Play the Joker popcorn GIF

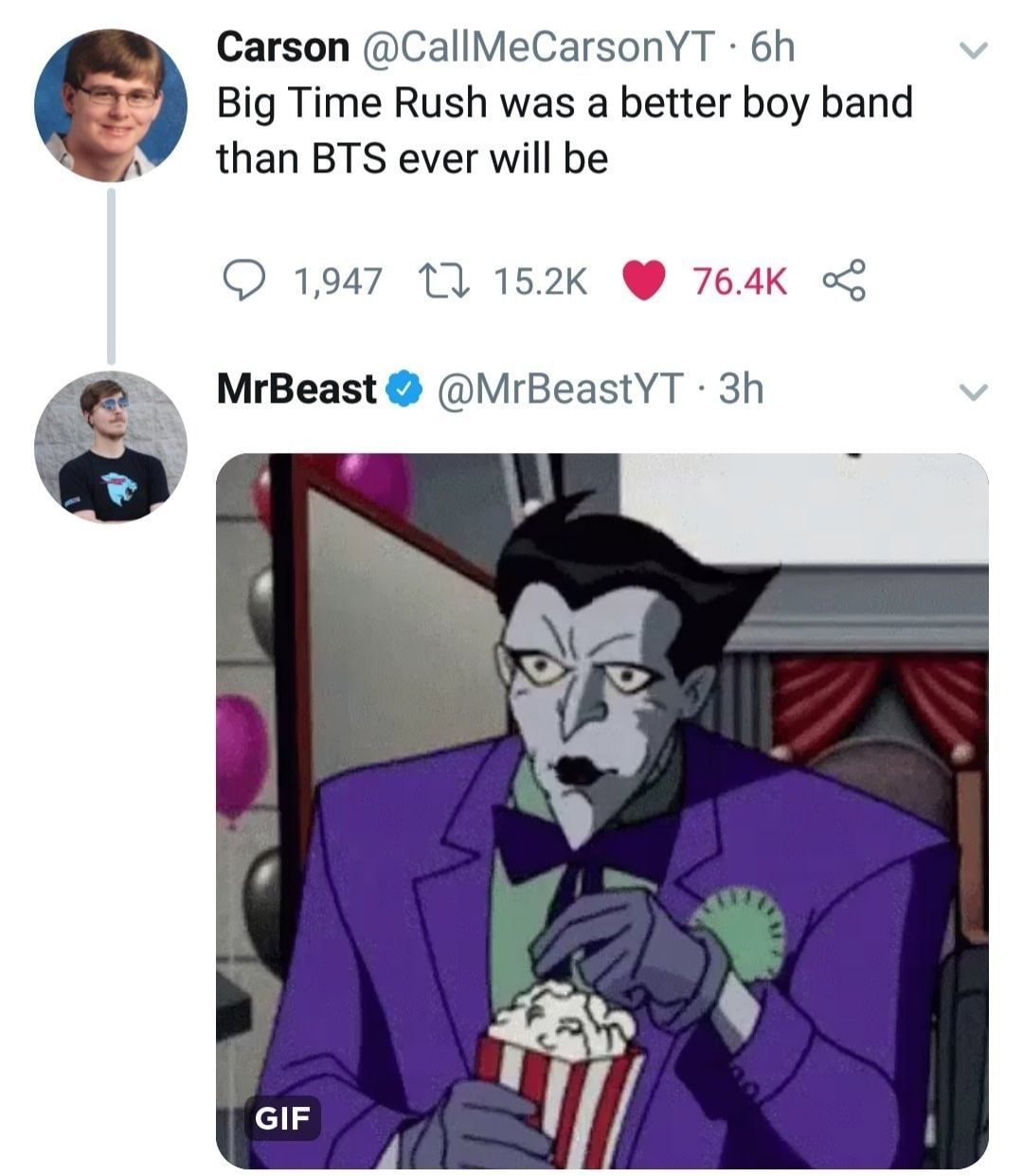pyautogui.click(x=602, y=811)
